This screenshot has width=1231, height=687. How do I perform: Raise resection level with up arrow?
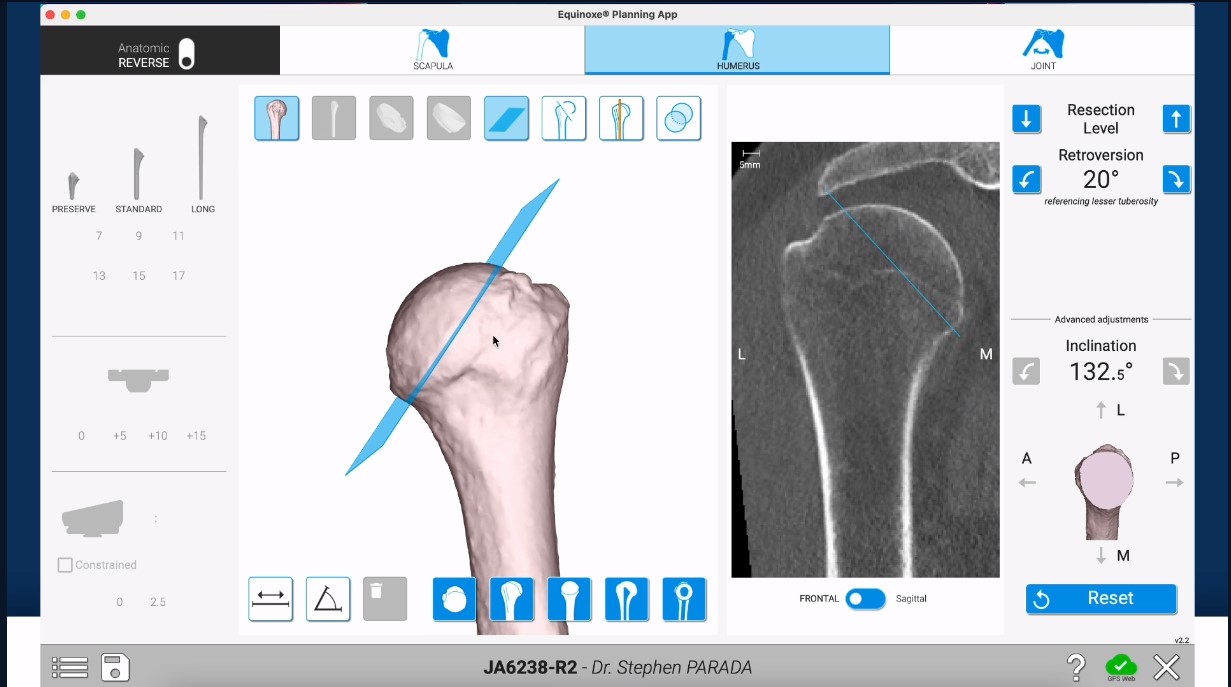coord(1176,119)
